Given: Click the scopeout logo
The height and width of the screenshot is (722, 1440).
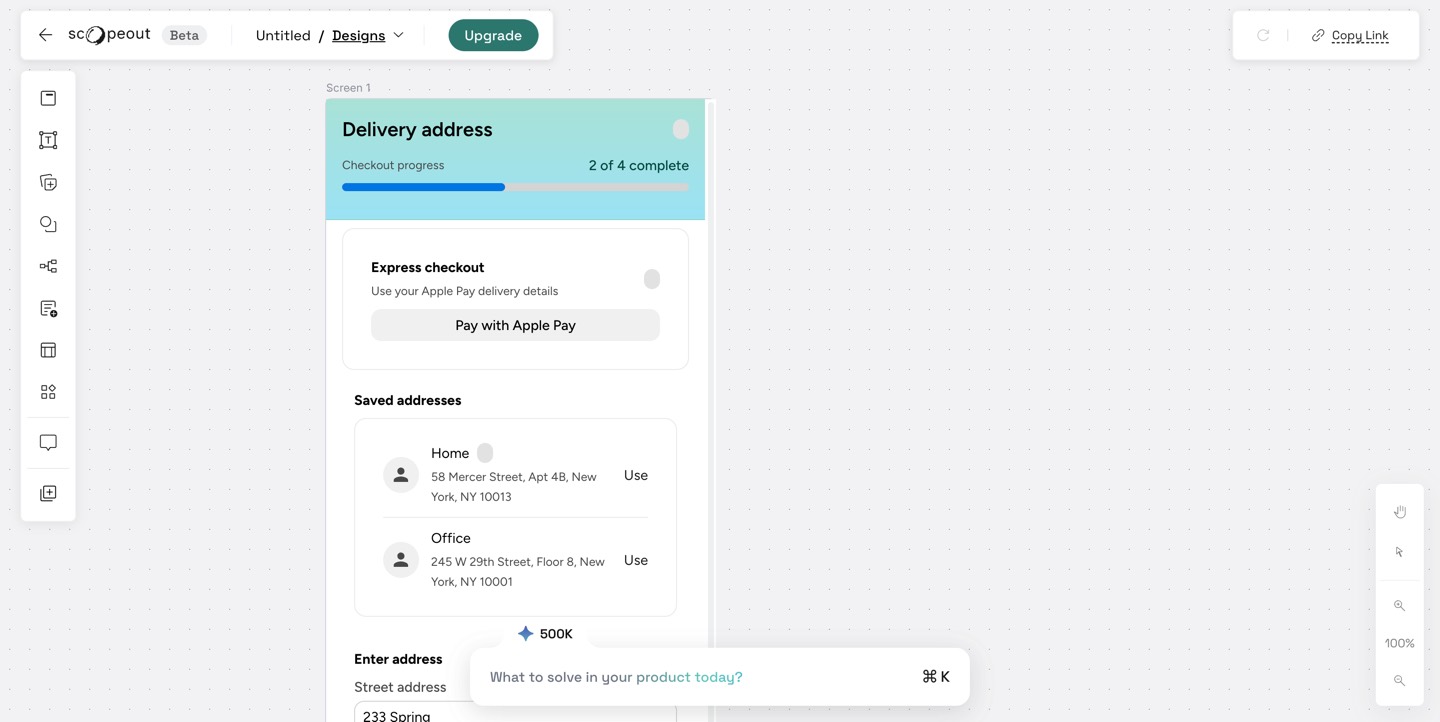Looking at the screenshot, I should [x=109, y=35].
